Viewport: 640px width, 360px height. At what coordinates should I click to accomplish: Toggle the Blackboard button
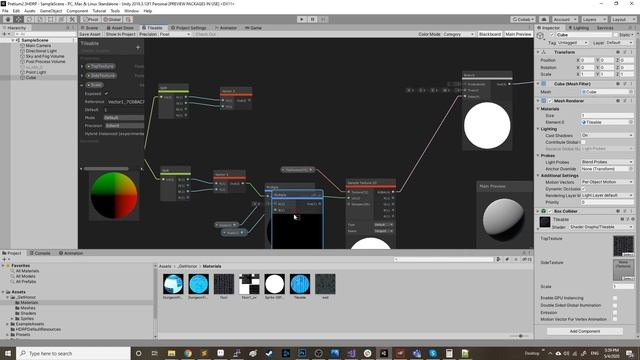click(490, 34)
